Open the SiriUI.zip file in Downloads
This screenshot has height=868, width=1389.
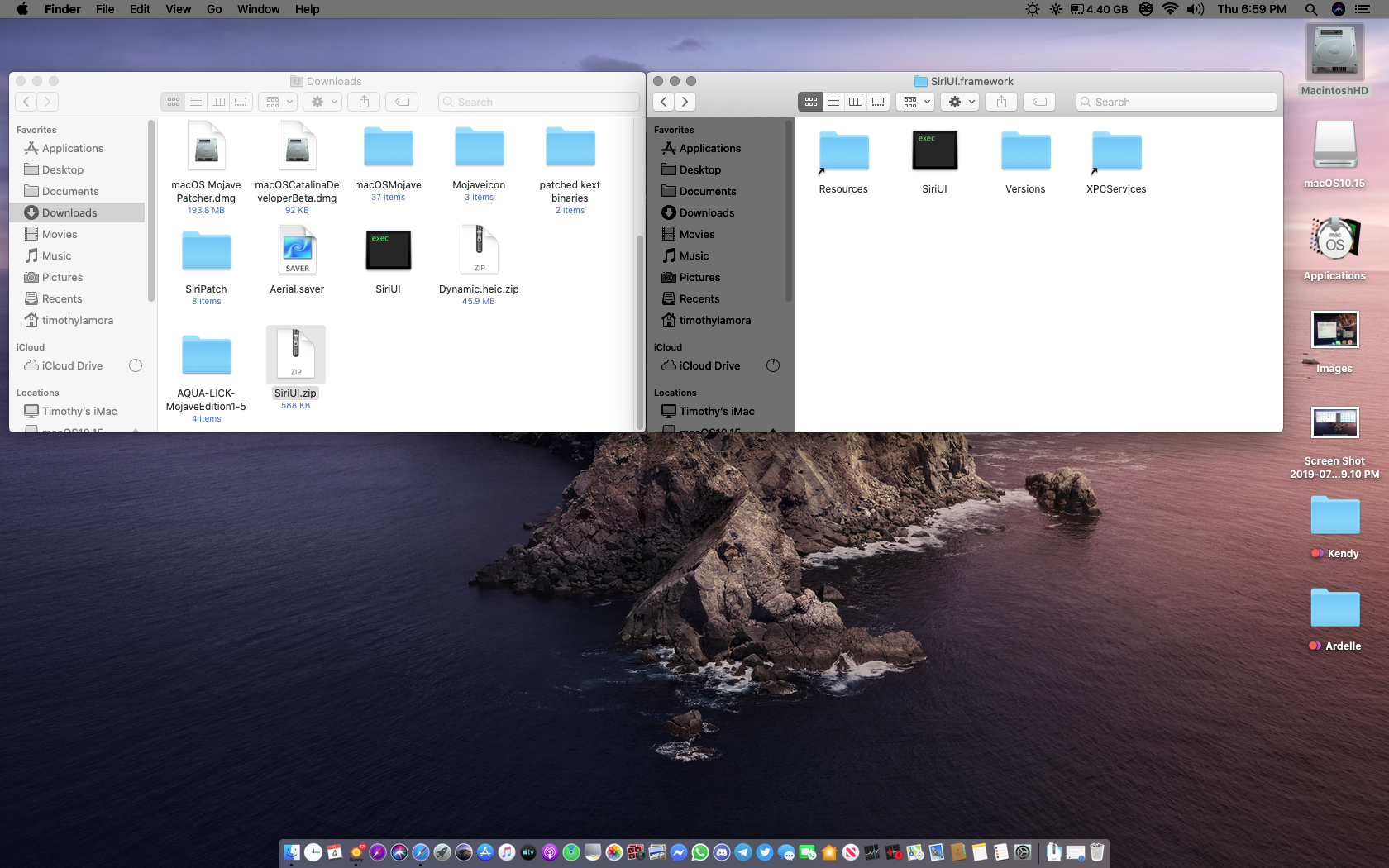click(296, 355)
